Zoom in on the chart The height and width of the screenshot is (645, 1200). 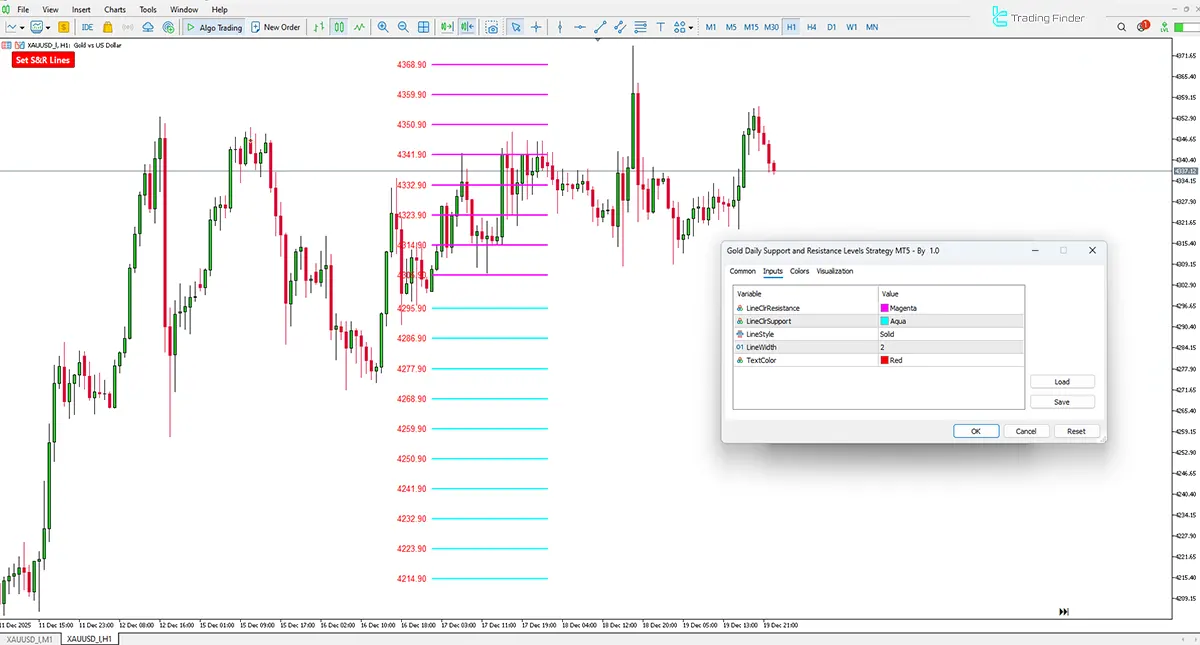tap(383, 27)
